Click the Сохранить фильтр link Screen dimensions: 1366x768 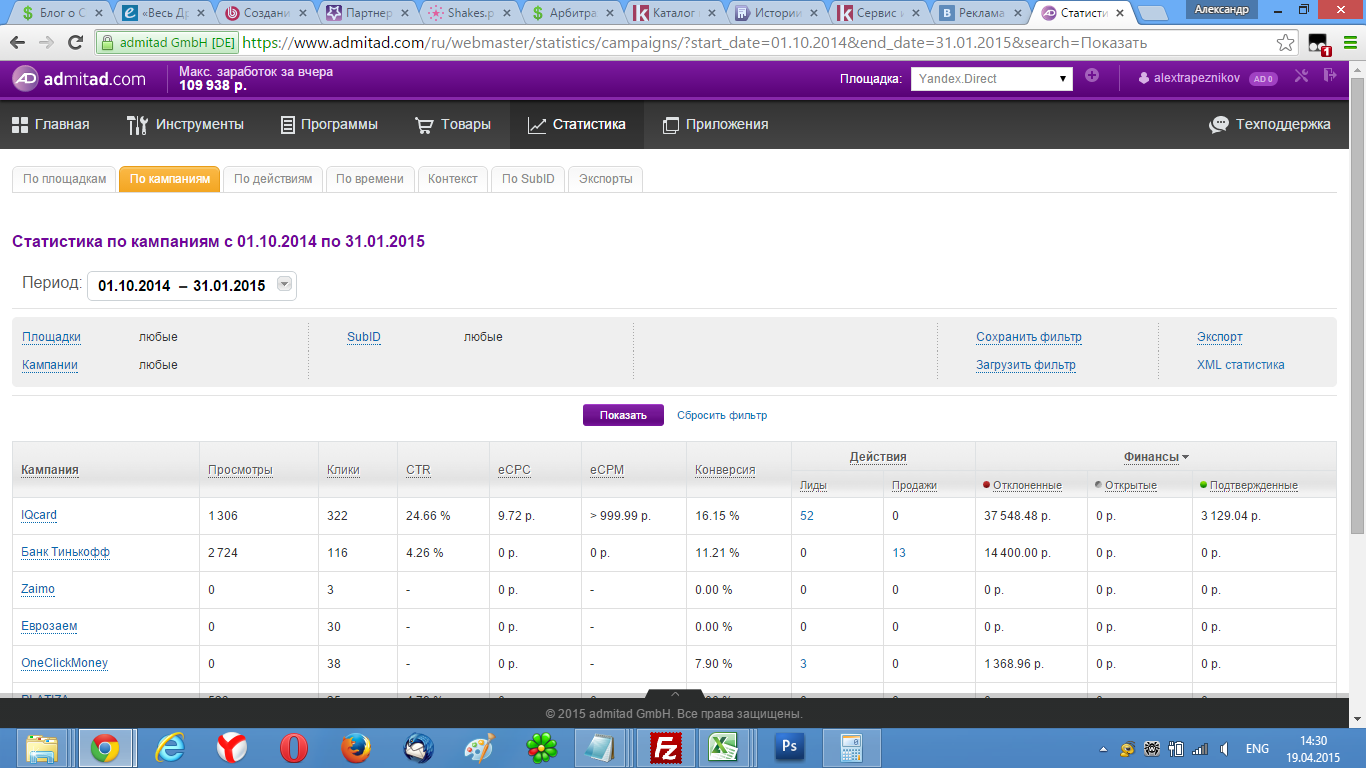click(1029, 337)
